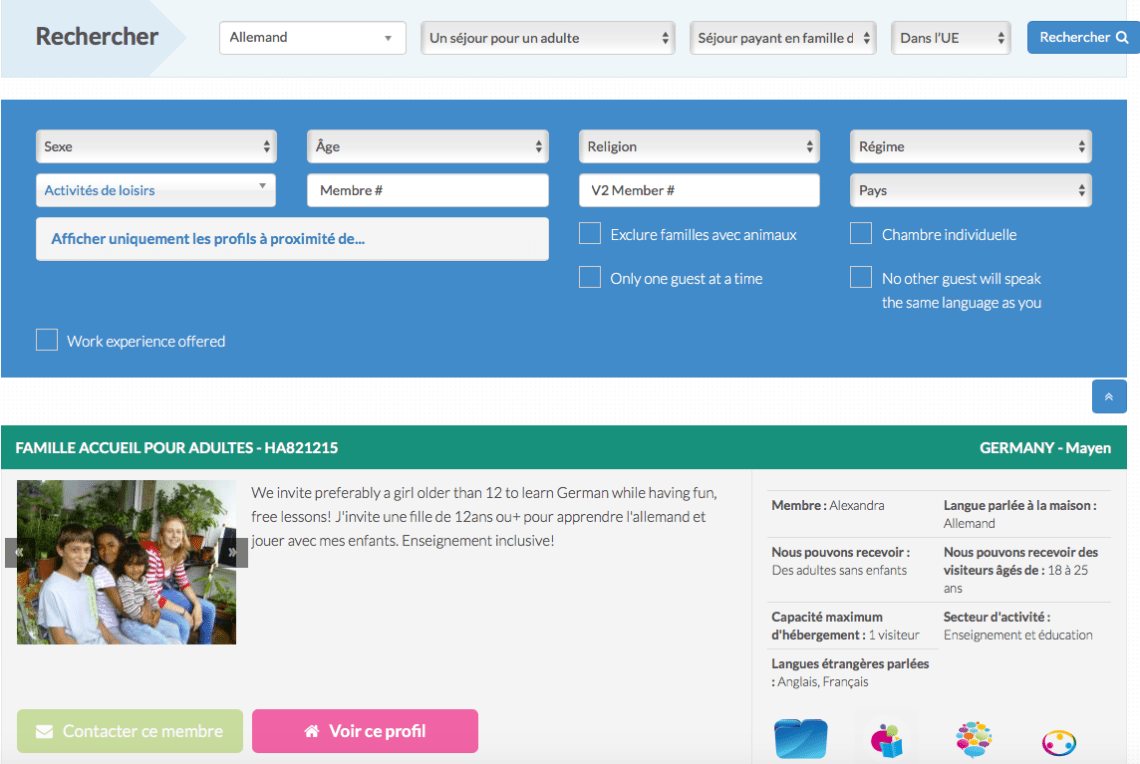Collapse filters with double-chevron up button
This screenshot has width=1140, height=764.
(1109, 396)
